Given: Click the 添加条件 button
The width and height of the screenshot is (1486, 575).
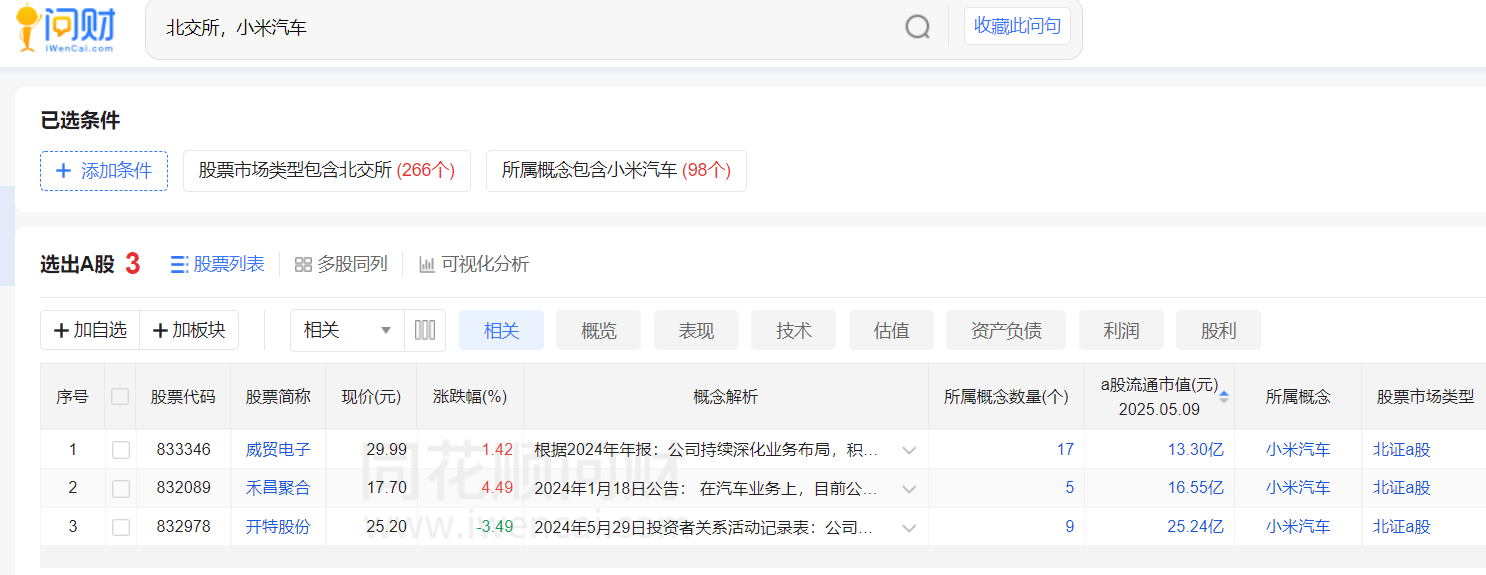Looking at the screenshot, I should pos(104,171).
